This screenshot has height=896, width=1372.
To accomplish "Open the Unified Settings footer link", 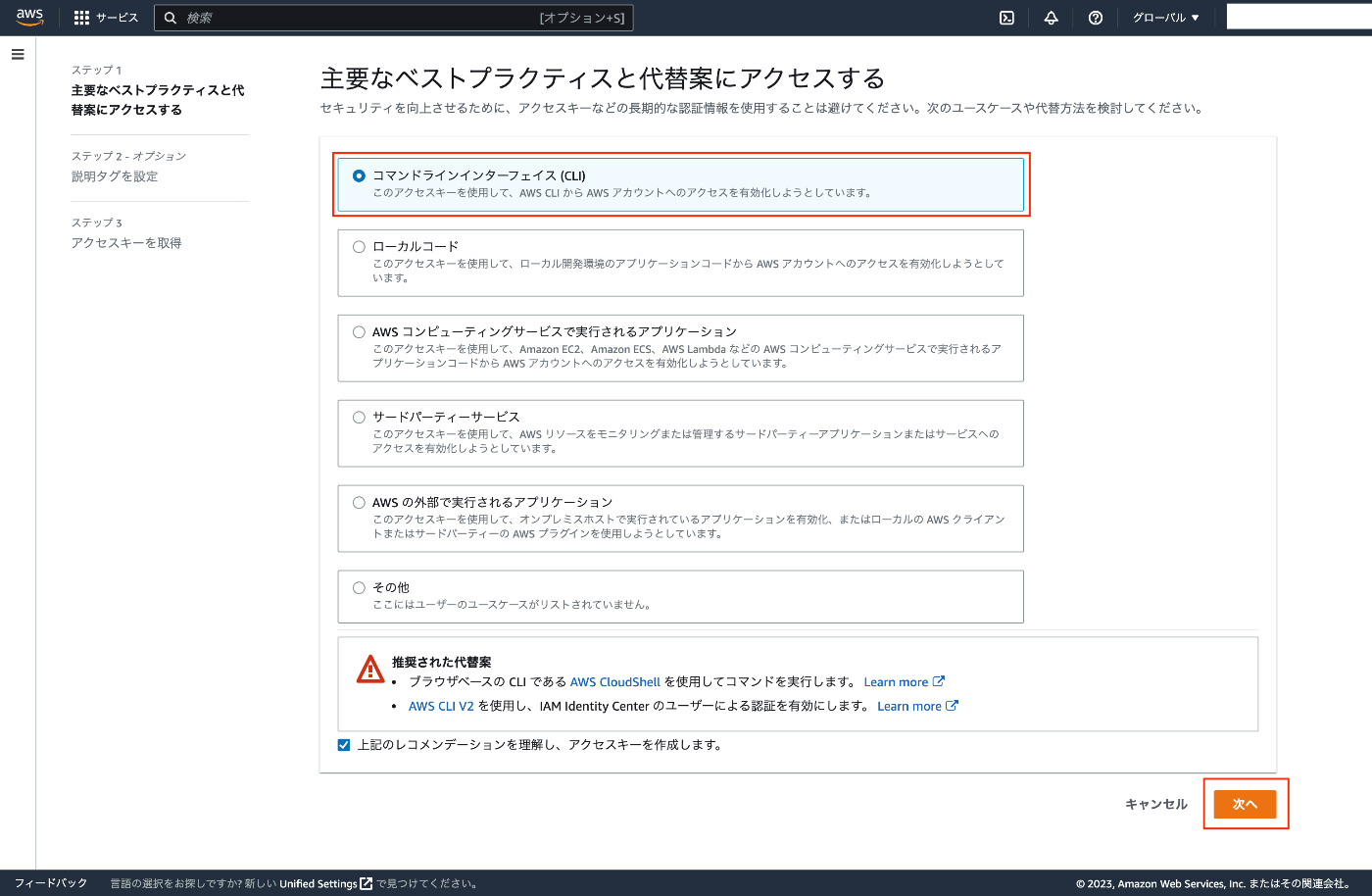I will click(x=318, y=883).
